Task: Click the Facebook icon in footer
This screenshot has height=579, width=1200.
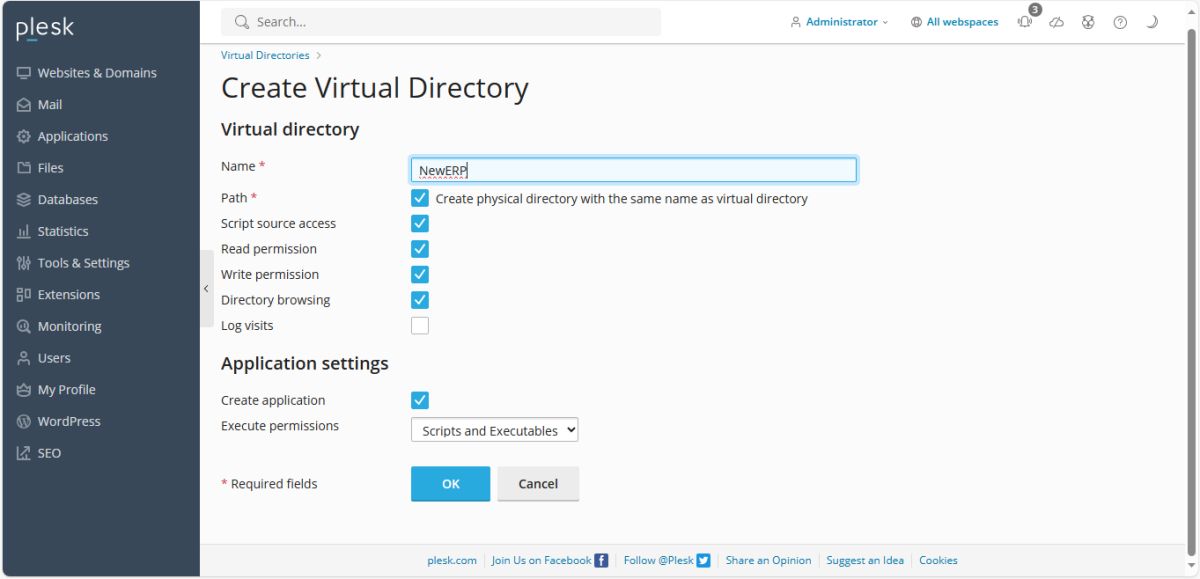Action: pyautogui.click(x=601, y=560)
